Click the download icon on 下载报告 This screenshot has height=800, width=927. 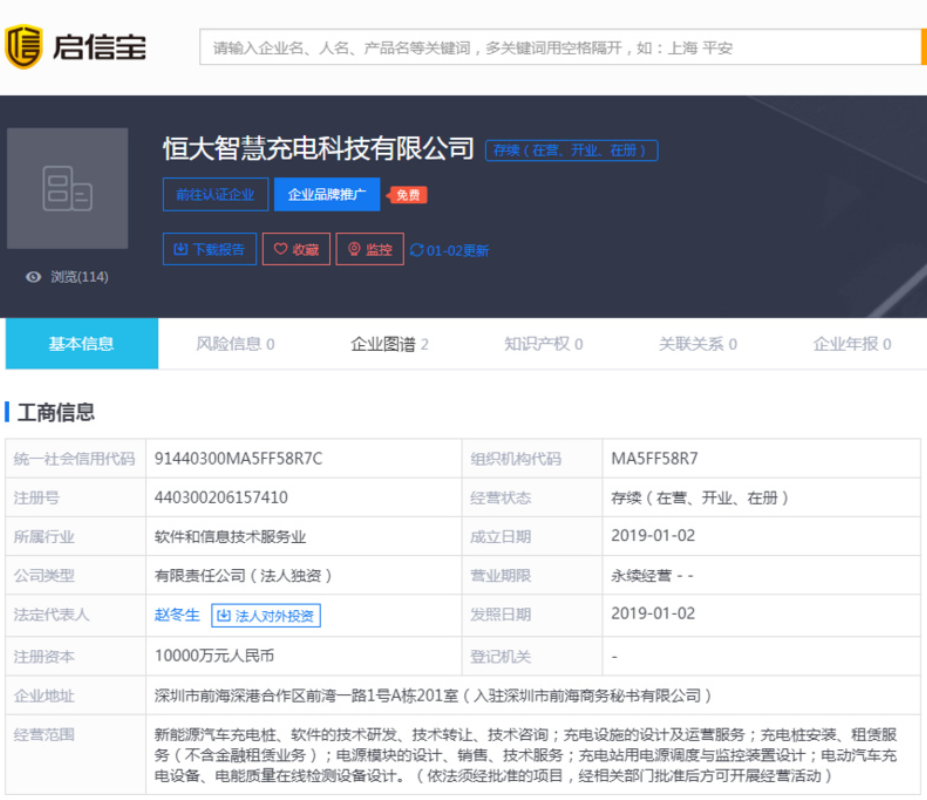click(x=181, y=249)
